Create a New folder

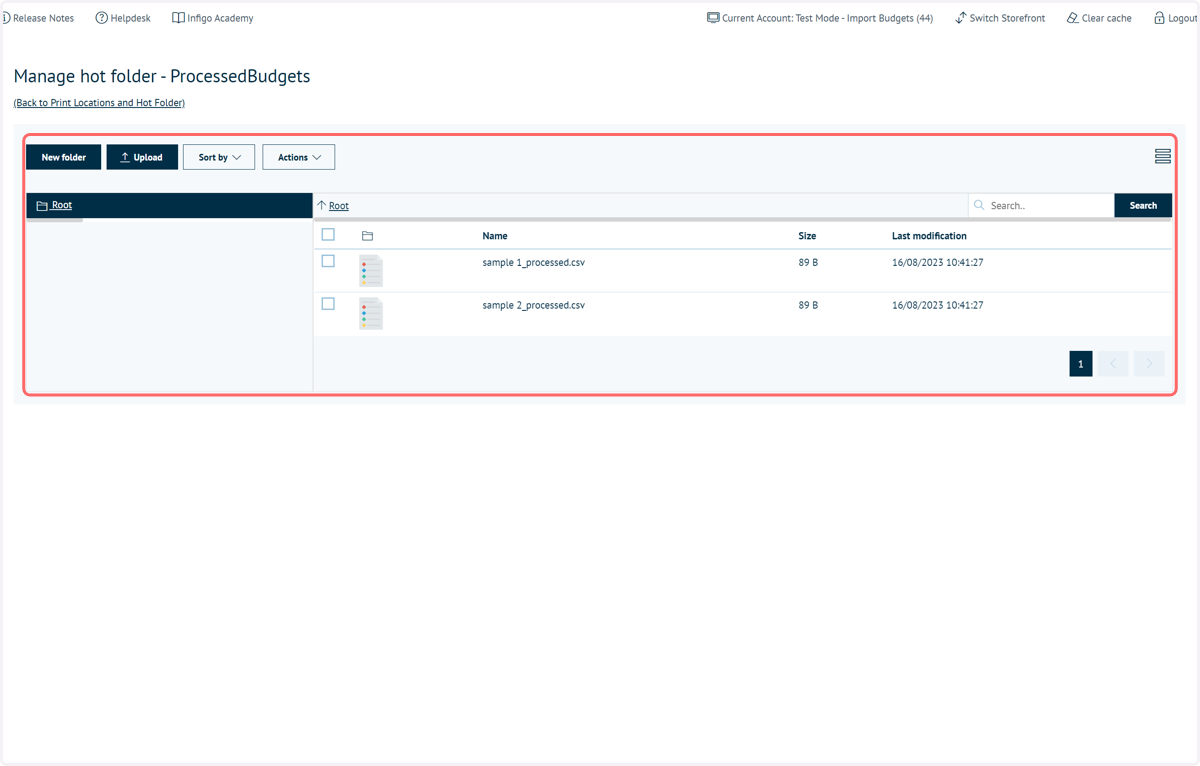click(x=64, y=157)
